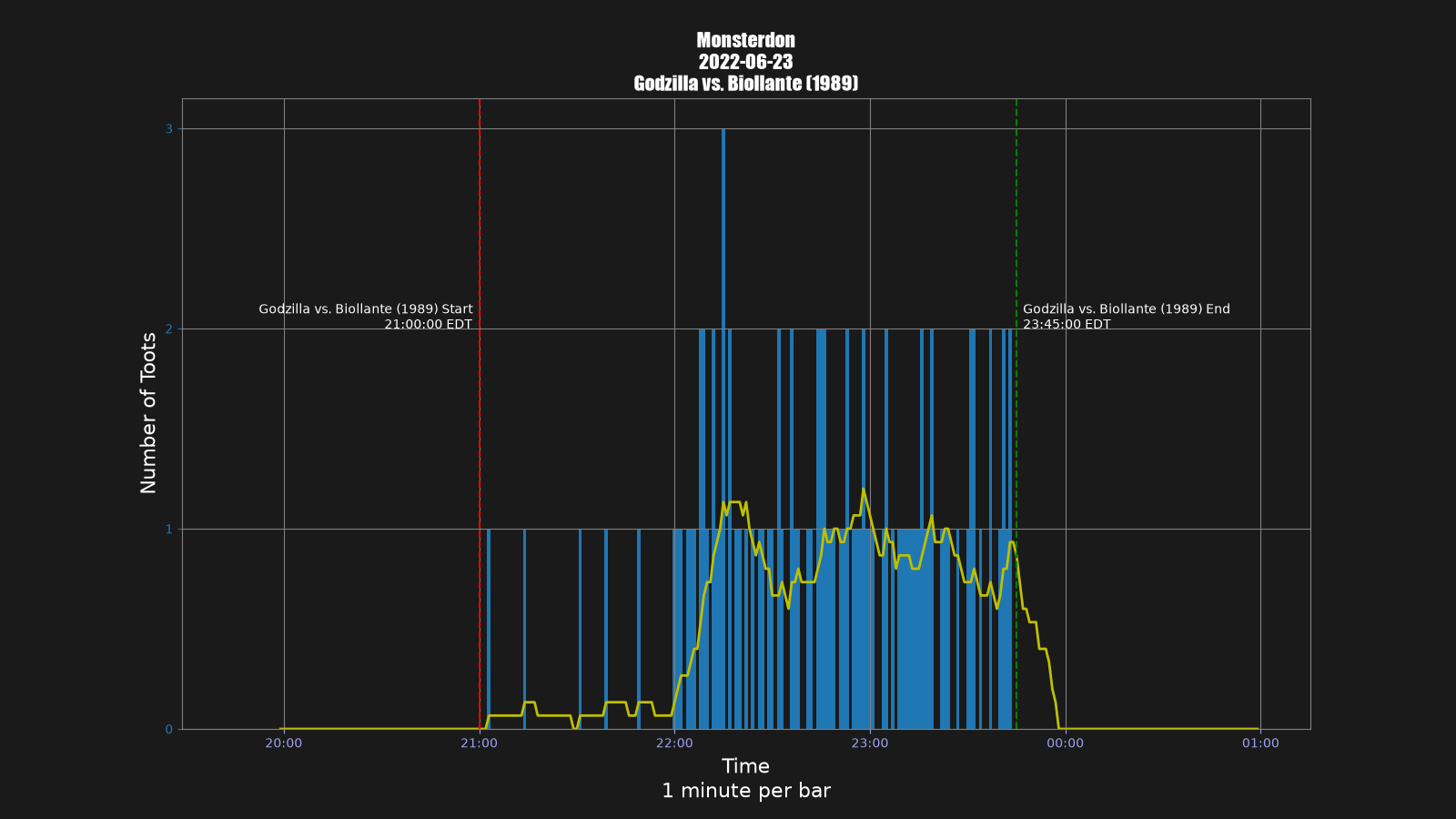Viewport: 1456px width, 819px height.
Task: Click the "20:00" x-axis tick label
Action: 284,743
